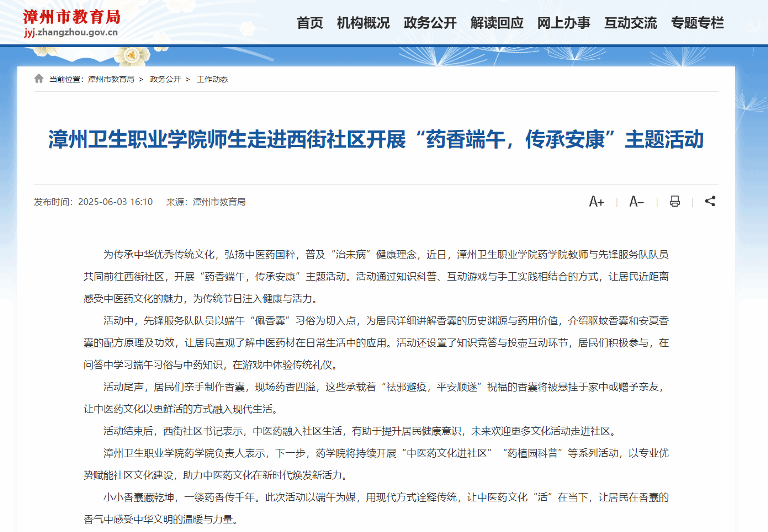This screenshot has width=768, height=532.
Task: Select 解读回应 in the top navigation
Action: click(x=497, y=23)
